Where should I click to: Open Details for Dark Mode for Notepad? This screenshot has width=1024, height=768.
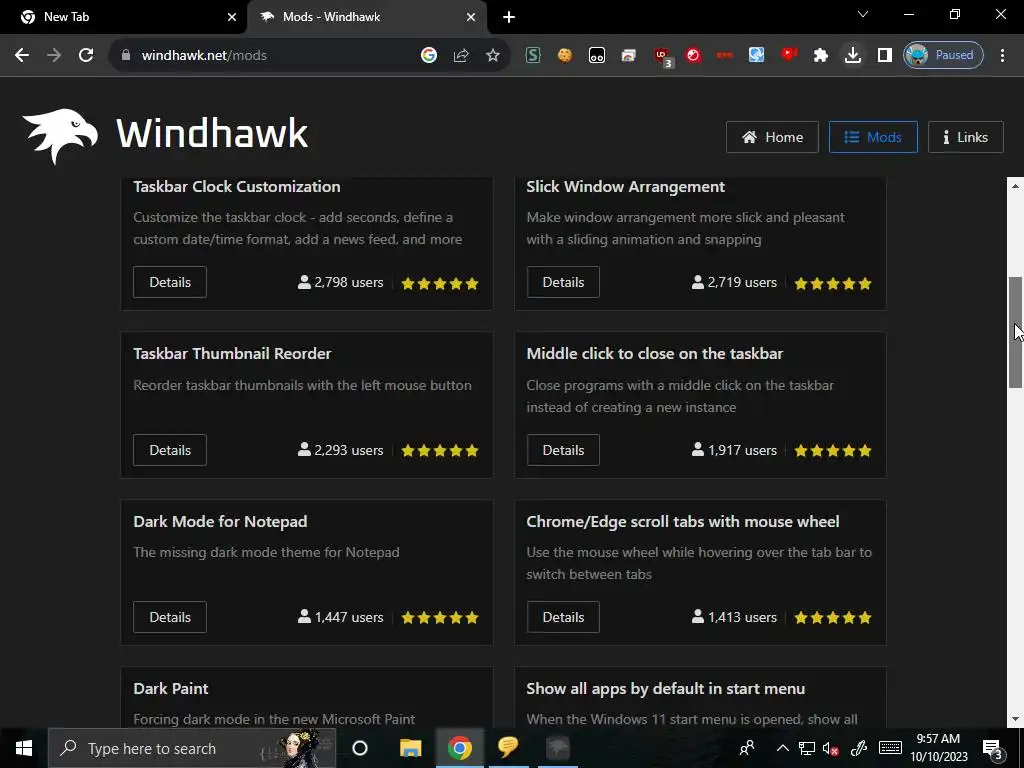(170, 617)
